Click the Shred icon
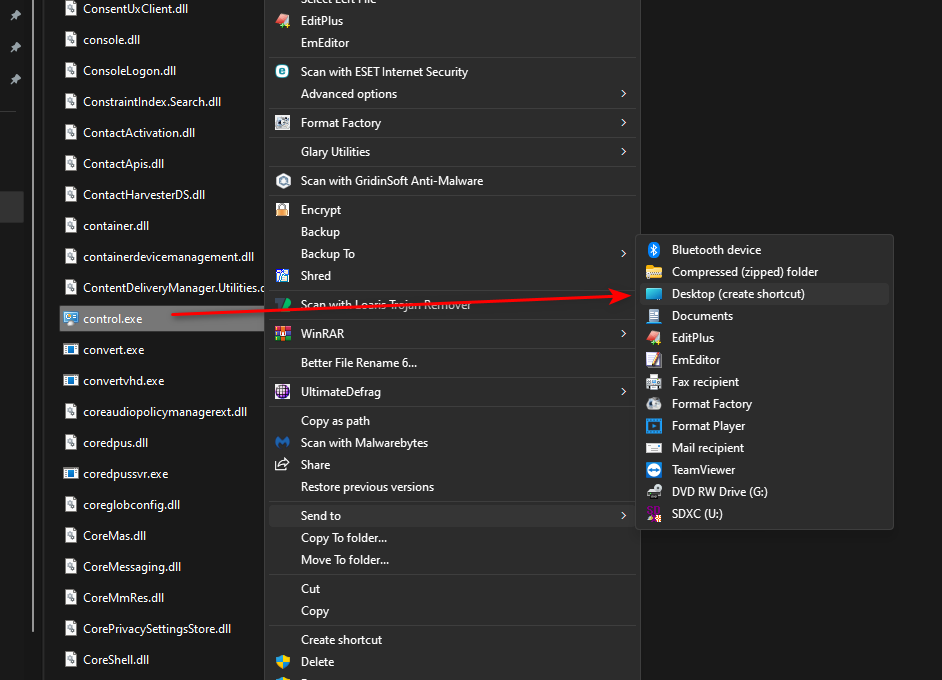This screenshot has height=680, width=942. click(282, 276)
